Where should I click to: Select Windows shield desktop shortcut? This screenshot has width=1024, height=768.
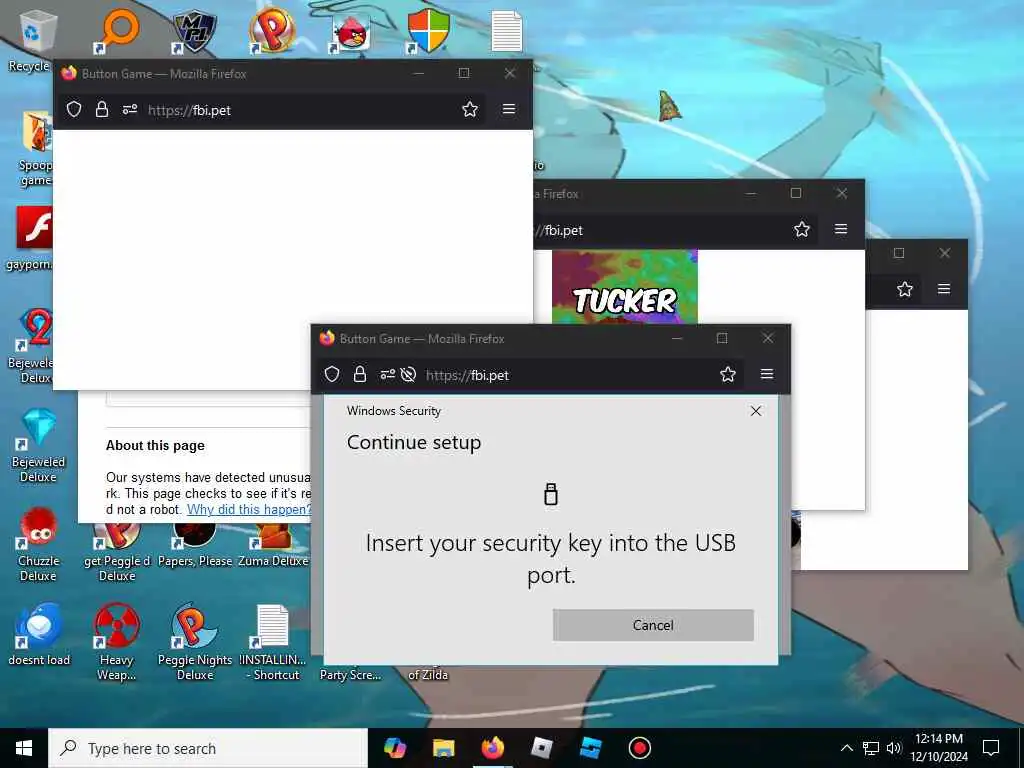[x=428, y=31]
